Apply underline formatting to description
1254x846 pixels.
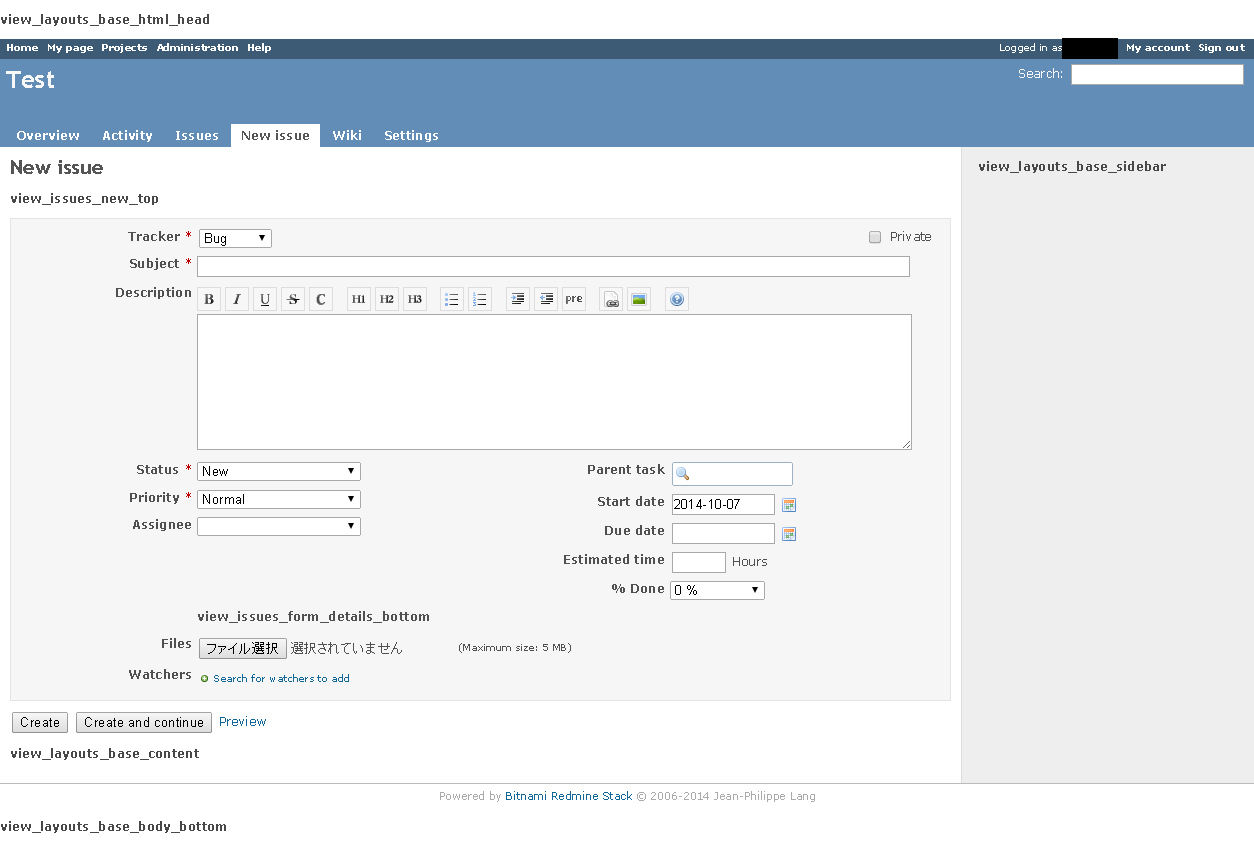point(265,298)
